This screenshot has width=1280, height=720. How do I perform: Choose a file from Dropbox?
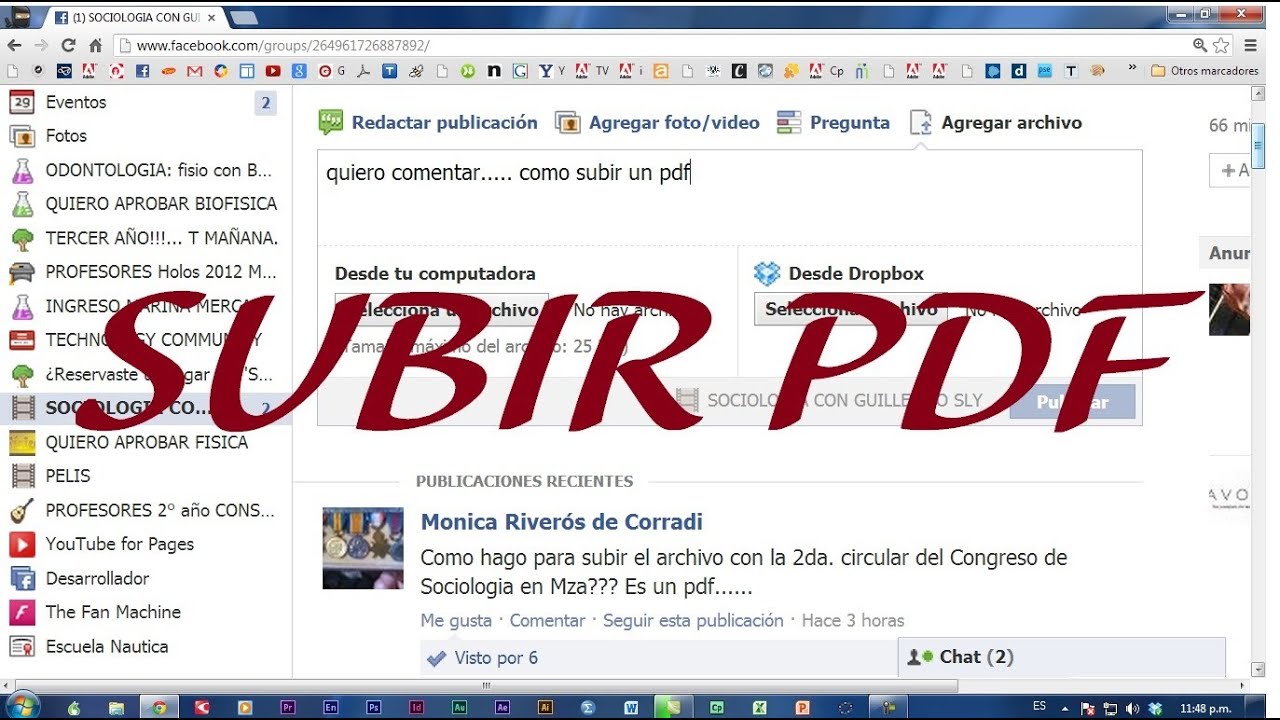(x=851, y=310)
